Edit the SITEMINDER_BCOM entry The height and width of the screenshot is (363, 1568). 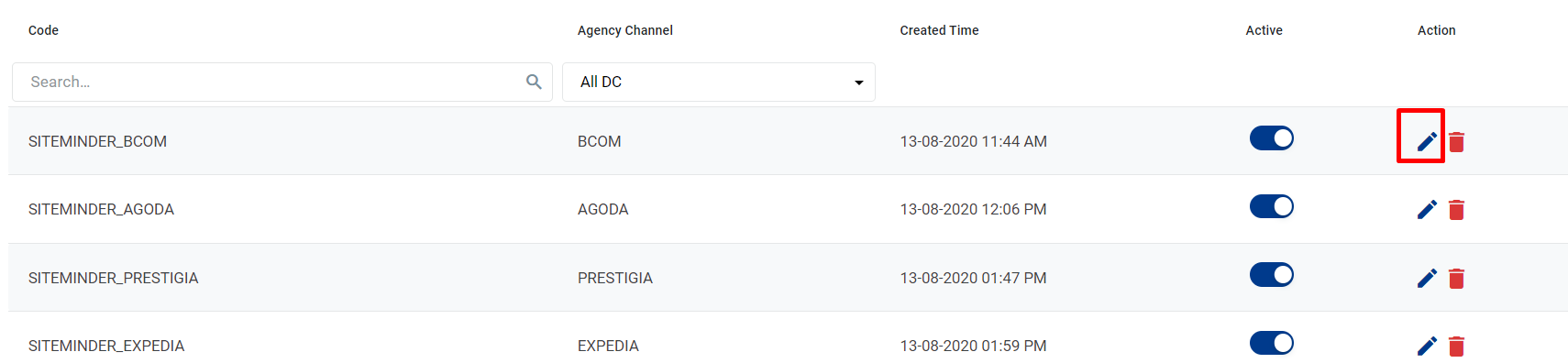tap(1427, 141)
